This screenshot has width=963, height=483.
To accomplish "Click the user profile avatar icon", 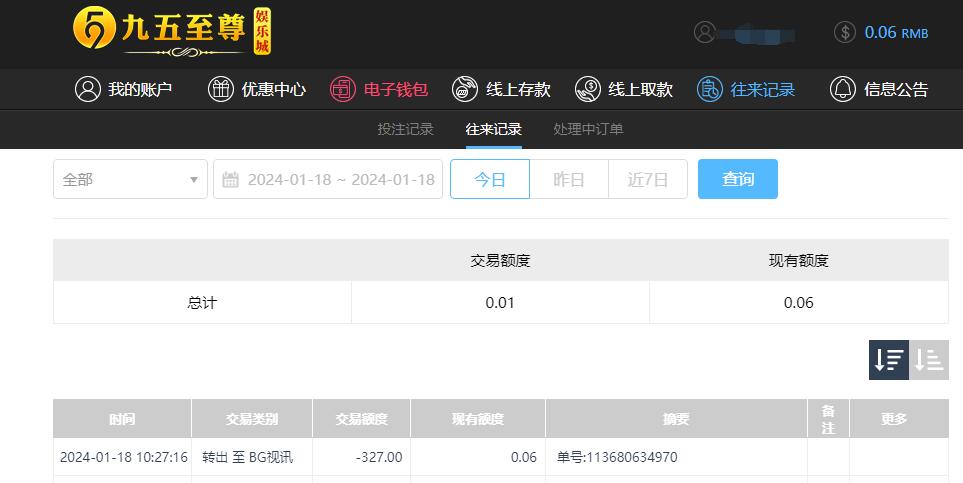I will click(704, 32).
